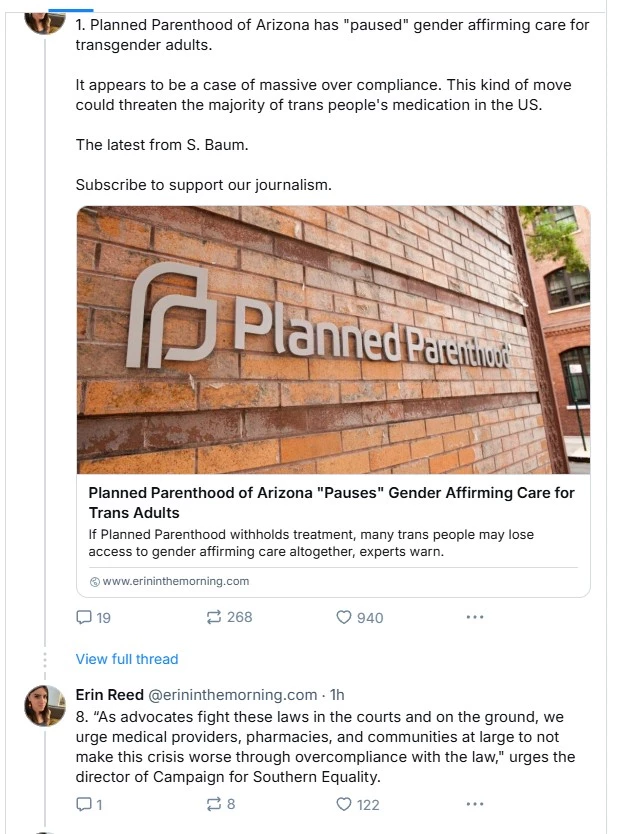This screenshot has width=633, height=834.
Task: Open the post via its 1h timestamp
Action: coord(337,695)
